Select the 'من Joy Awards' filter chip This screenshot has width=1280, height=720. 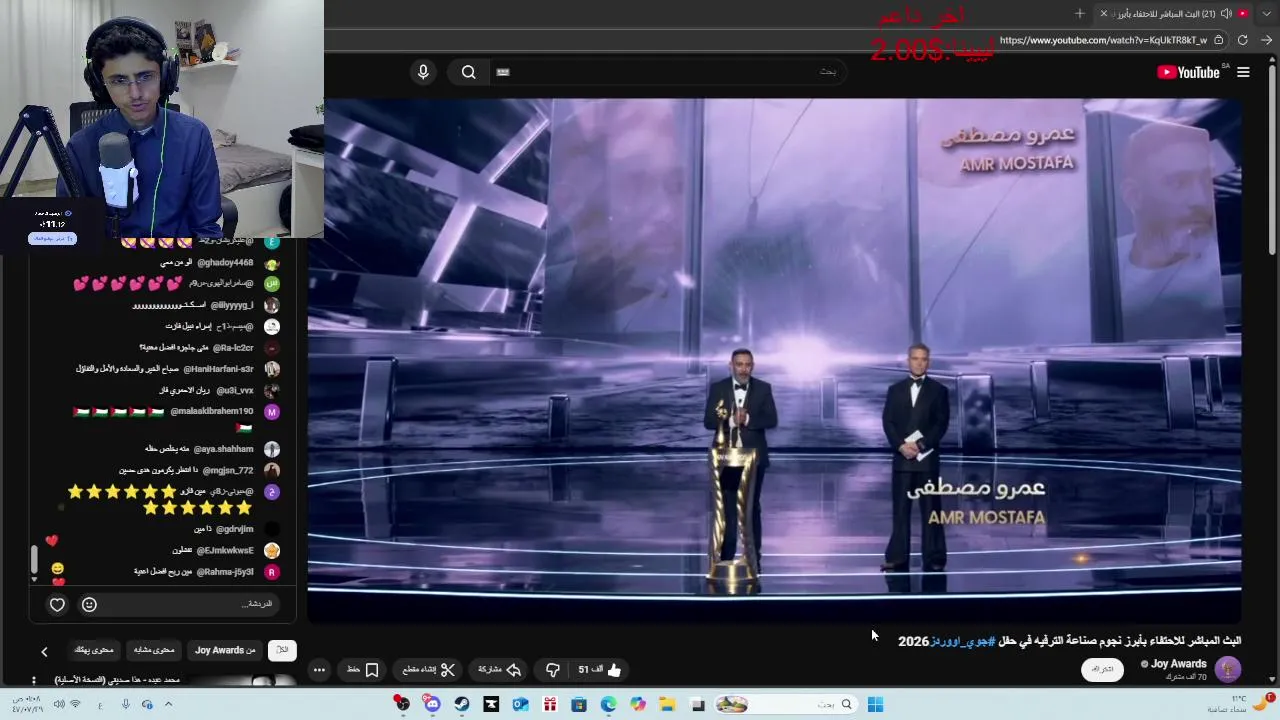click(225, 650)
